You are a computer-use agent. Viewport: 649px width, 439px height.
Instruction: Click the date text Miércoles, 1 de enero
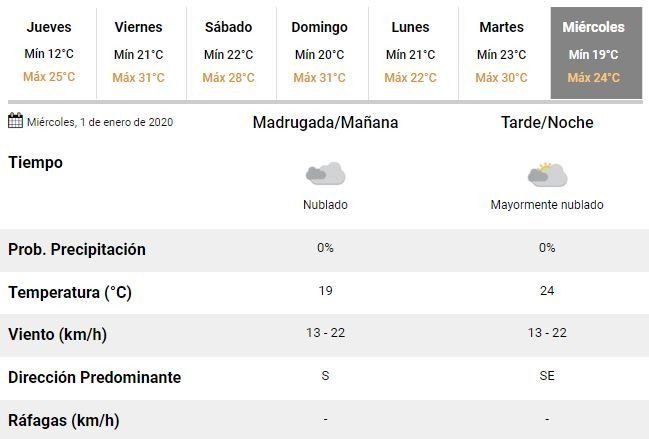(x=100, y=122)
